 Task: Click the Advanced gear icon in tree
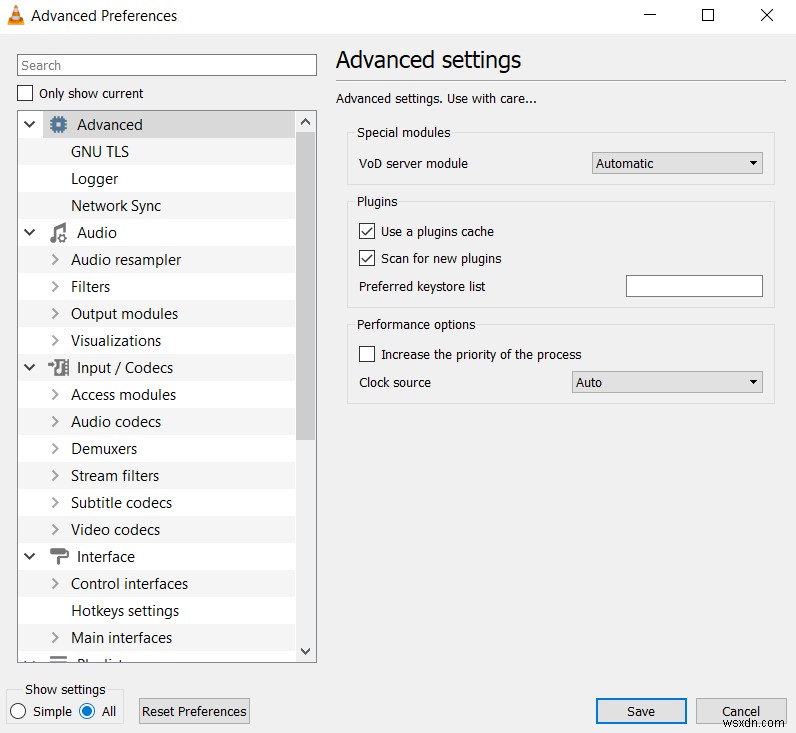coord(58,124)
